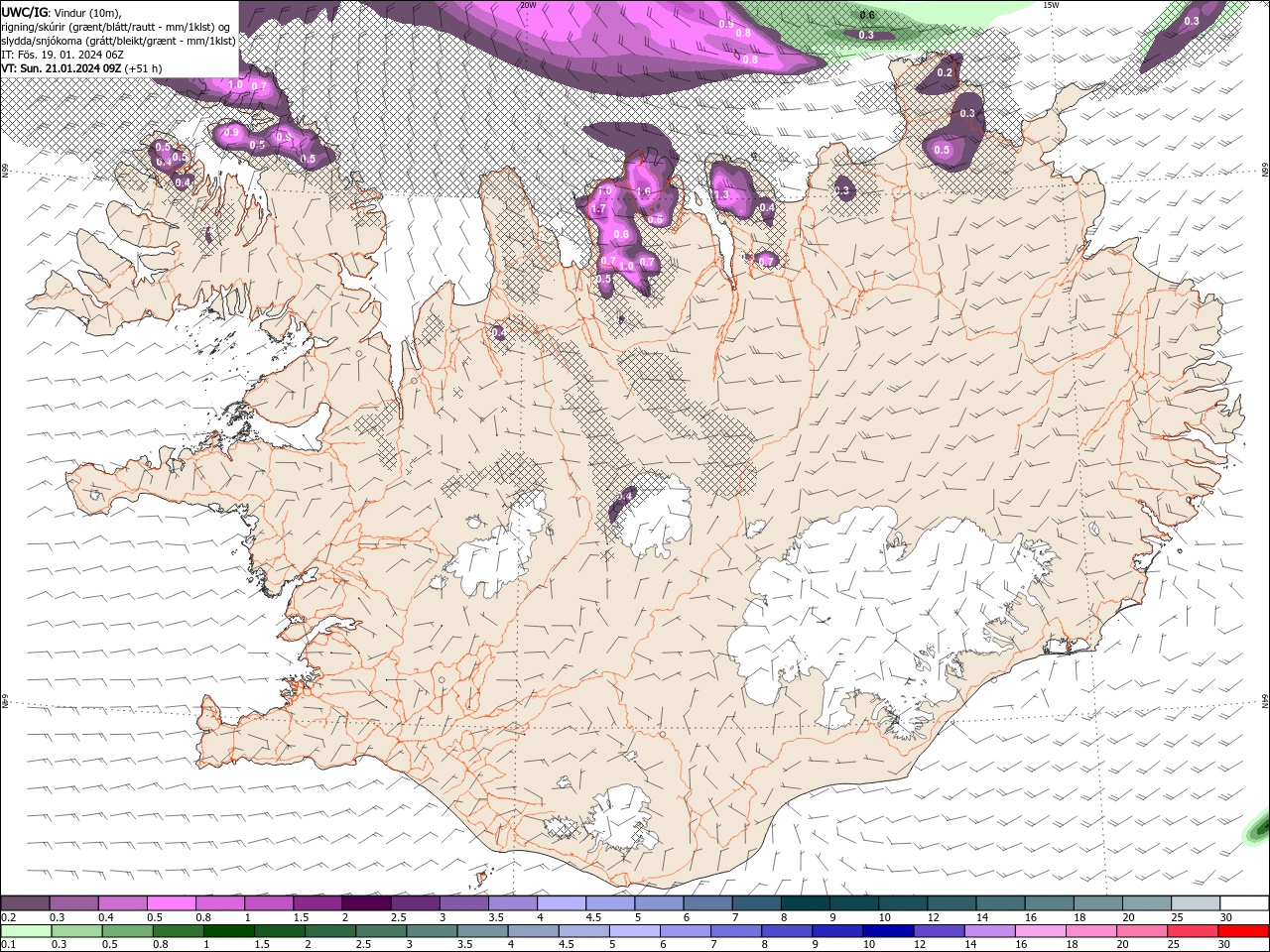Click the "2.5" label under the rain scale

point(363,944)
